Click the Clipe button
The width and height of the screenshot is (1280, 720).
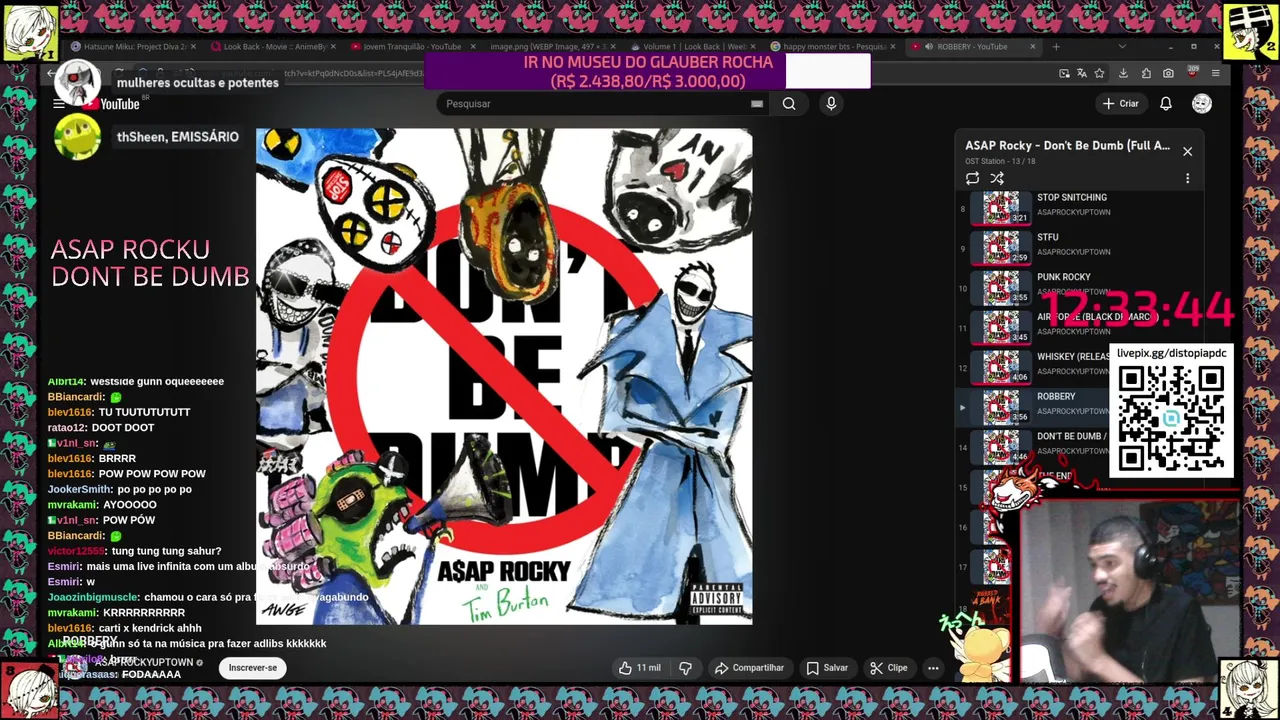tap(888, 668)
